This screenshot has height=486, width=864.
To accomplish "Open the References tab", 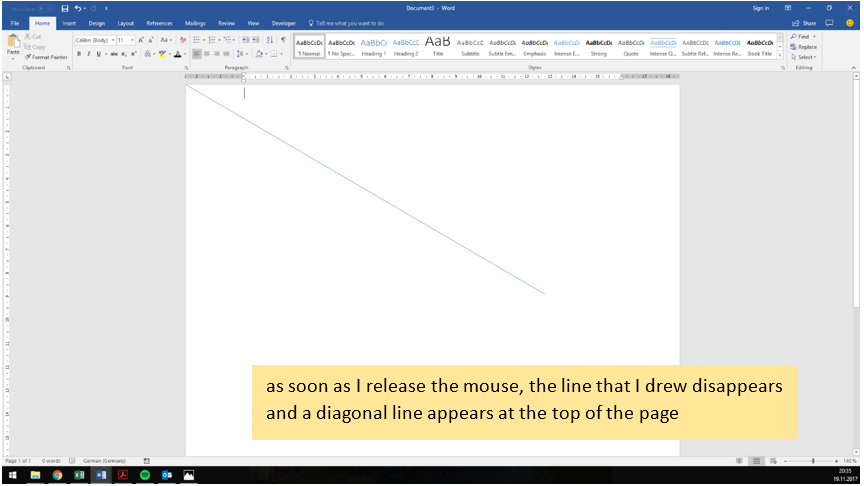I will (159, 23).
